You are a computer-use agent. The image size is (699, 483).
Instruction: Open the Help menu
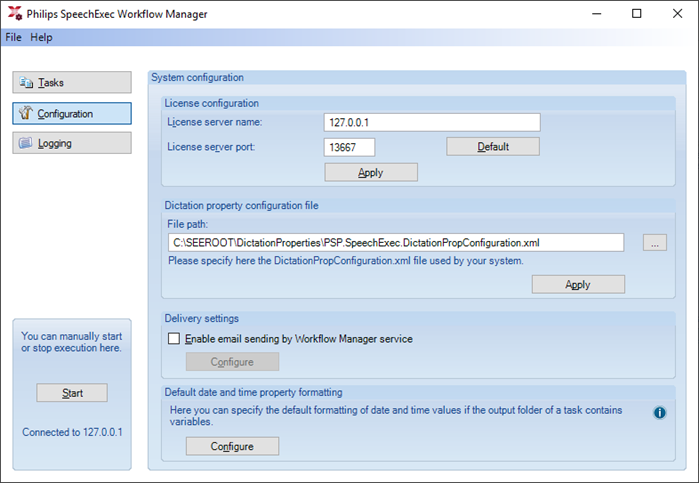pyautogui.click(x=41, y=37)
